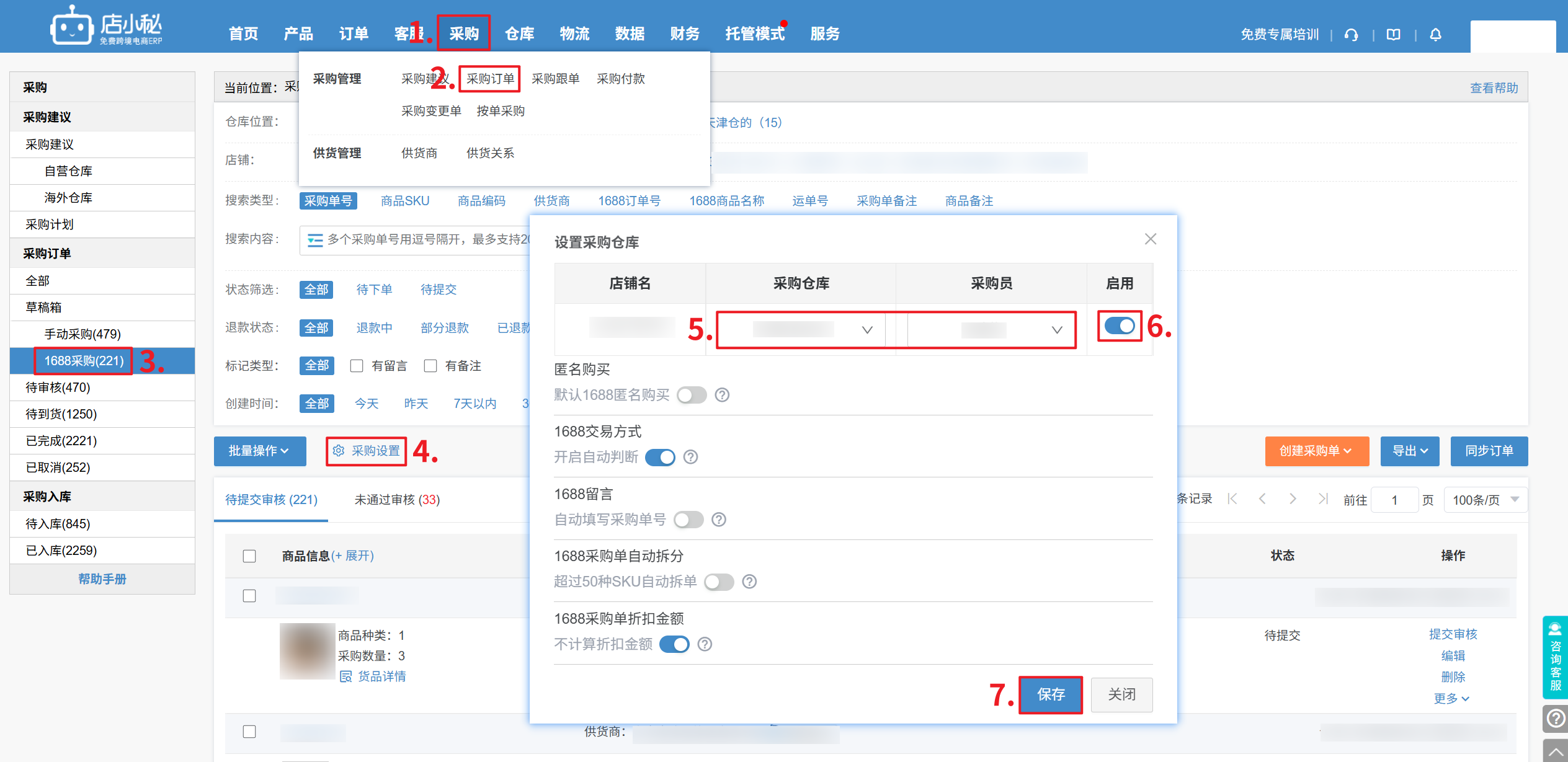Open the 咨询客服 floating widget
This screenshot has width=1568, height=762.
(1555, 657)
